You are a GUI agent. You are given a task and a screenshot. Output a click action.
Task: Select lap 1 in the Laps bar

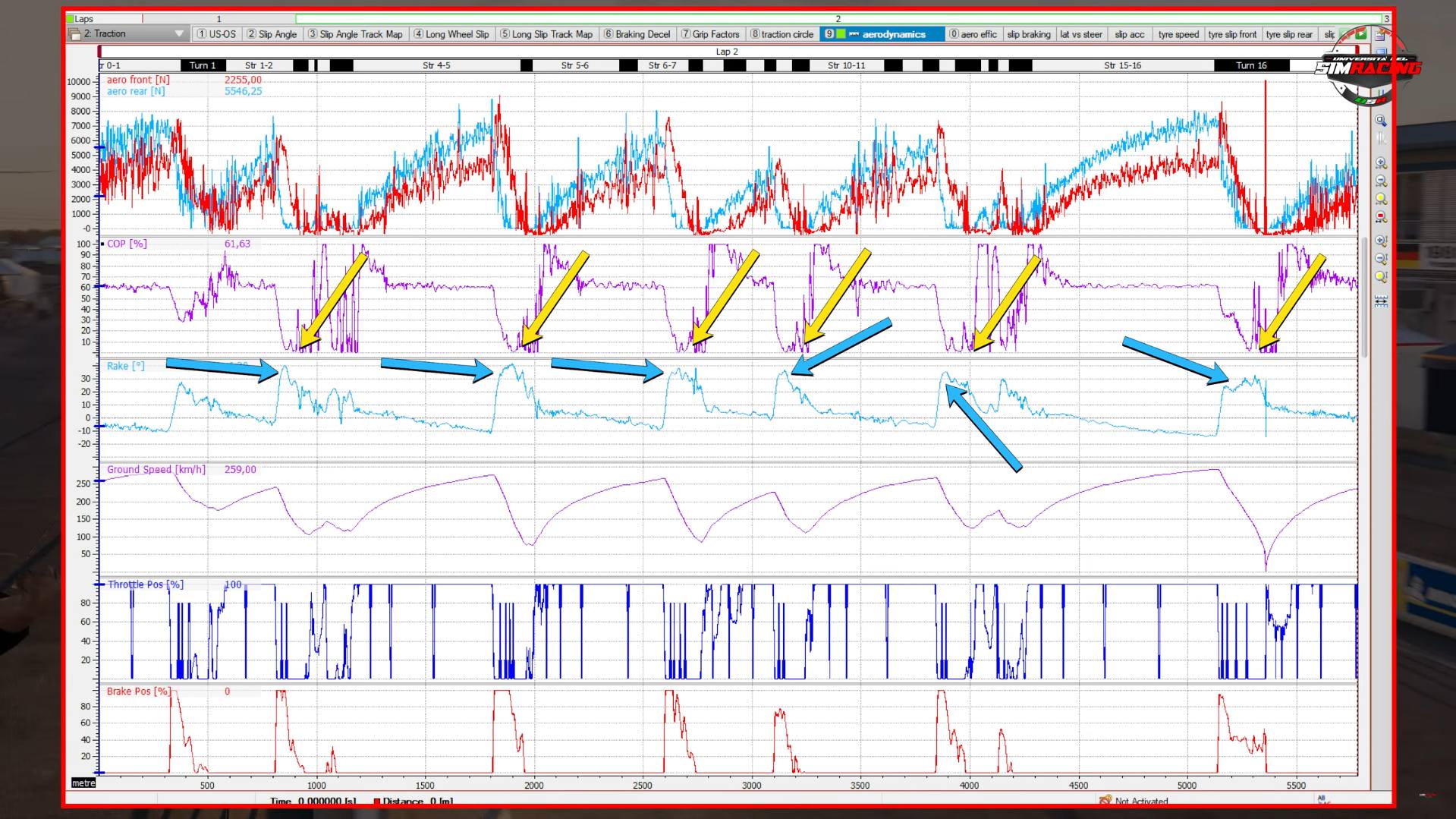[x=219, y=19]
